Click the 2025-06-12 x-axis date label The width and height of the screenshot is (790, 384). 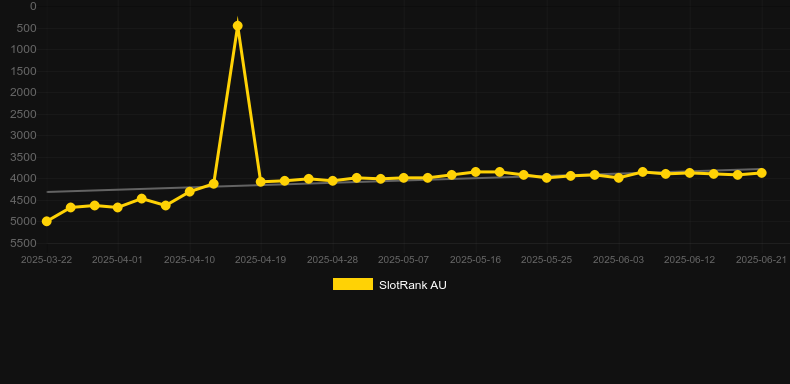tap(690, 260)
